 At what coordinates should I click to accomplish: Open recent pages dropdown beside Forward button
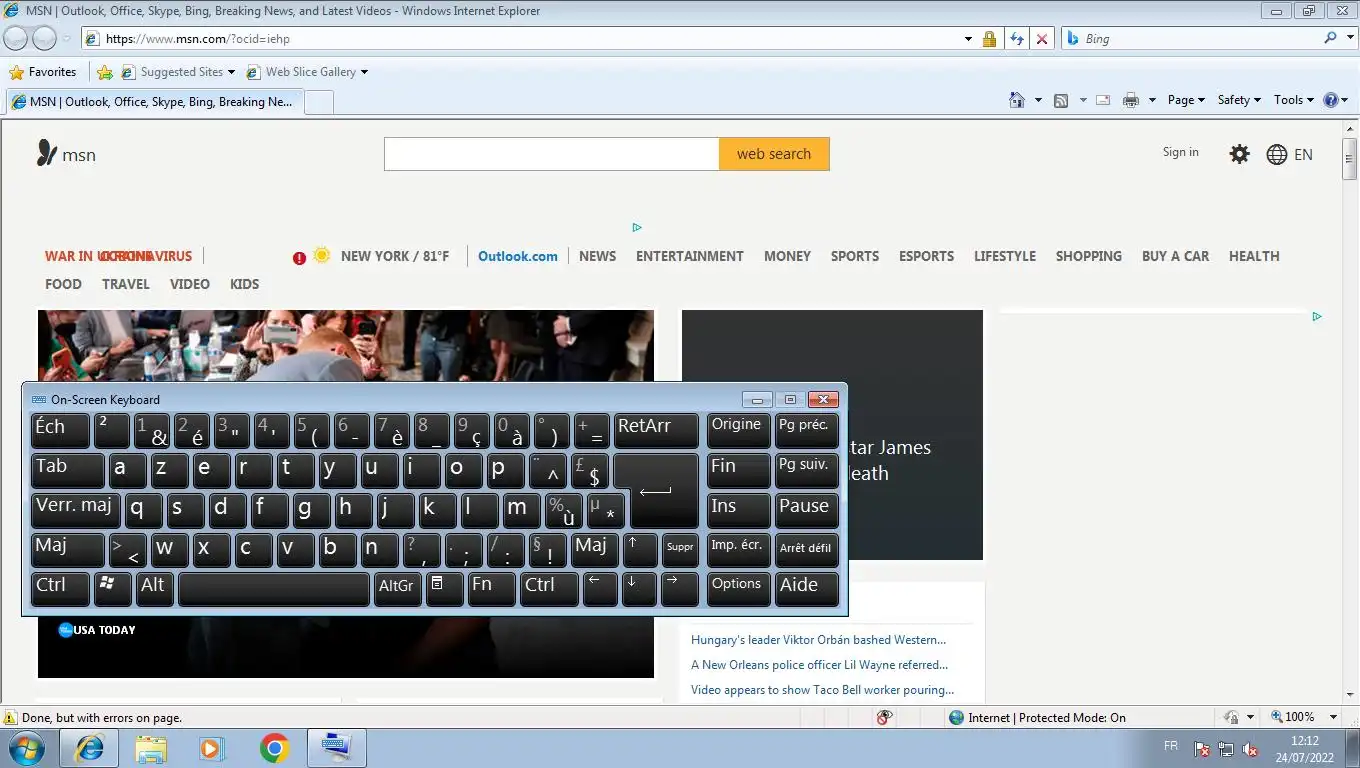tap(67, 39)
